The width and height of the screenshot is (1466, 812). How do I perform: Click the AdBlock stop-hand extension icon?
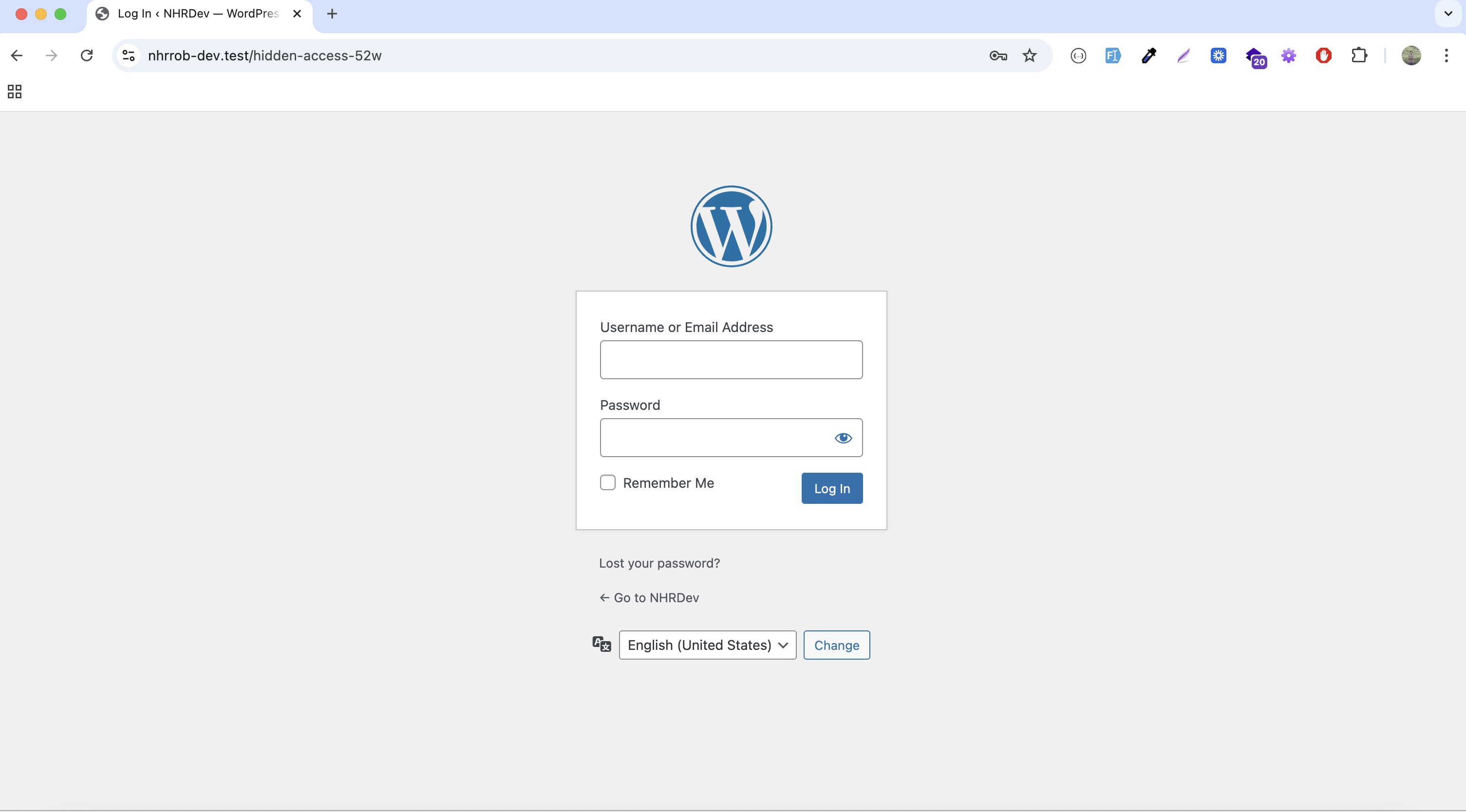pyautogui.click(x=1324, y=55)
